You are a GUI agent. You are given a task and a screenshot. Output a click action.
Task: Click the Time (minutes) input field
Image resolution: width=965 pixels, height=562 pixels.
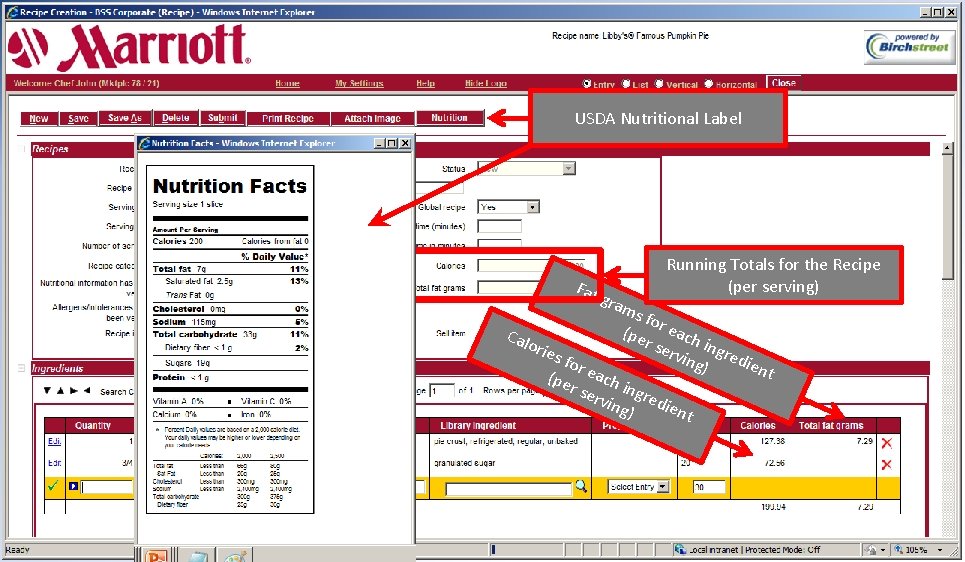pyautogui.click(x=499, y=227)
